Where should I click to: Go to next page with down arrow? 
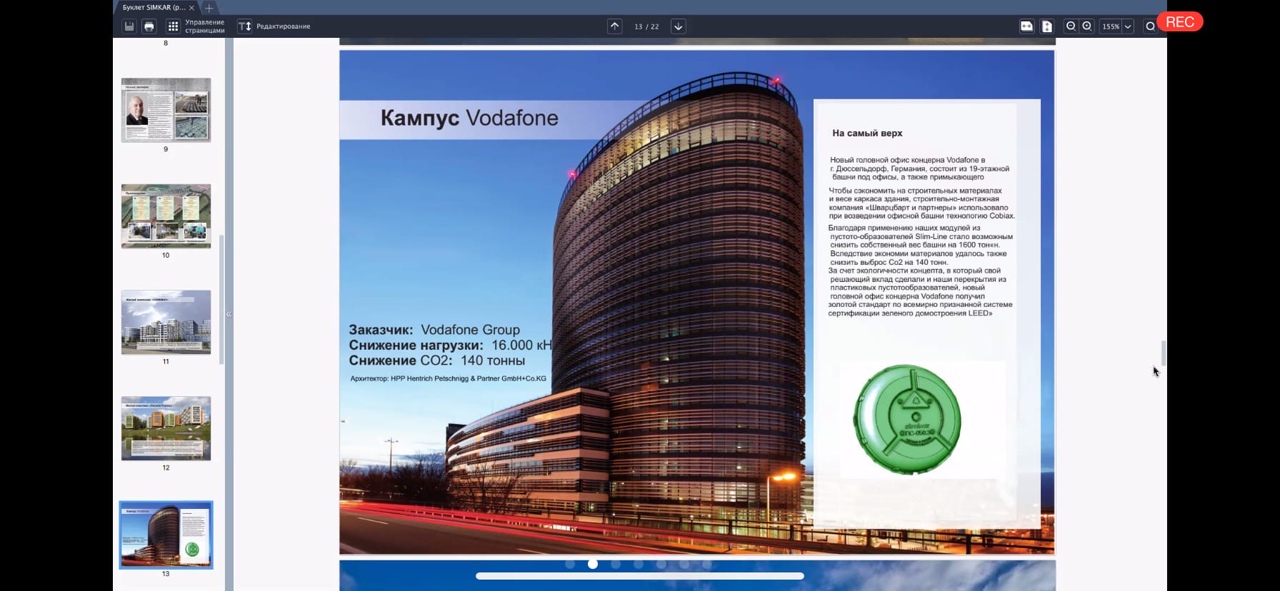click(678, 26)
